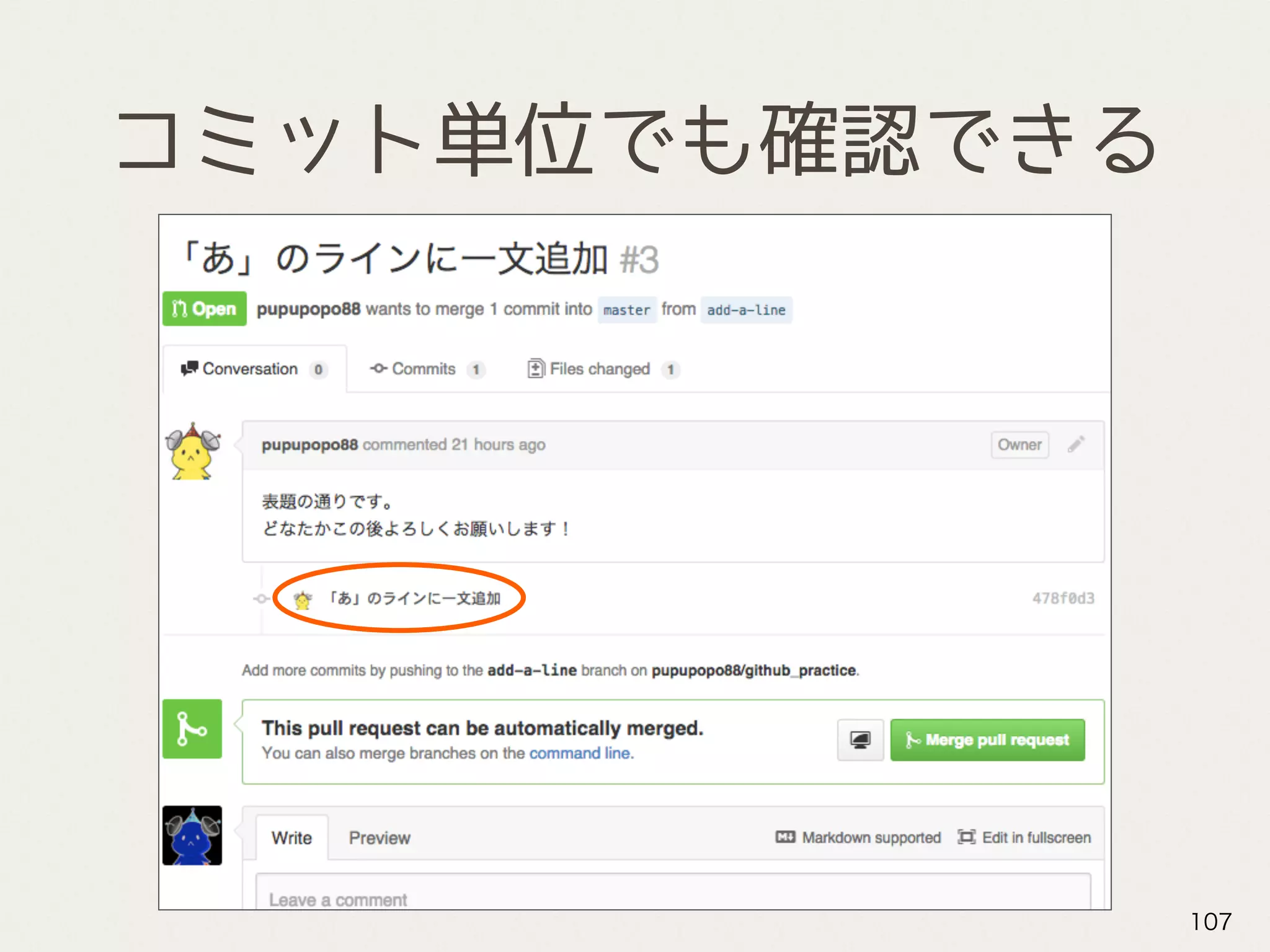Click the blue commenter avatar
Image resolution: width=1270 pixels, height=952 pixels.
(x=192, y=835)
